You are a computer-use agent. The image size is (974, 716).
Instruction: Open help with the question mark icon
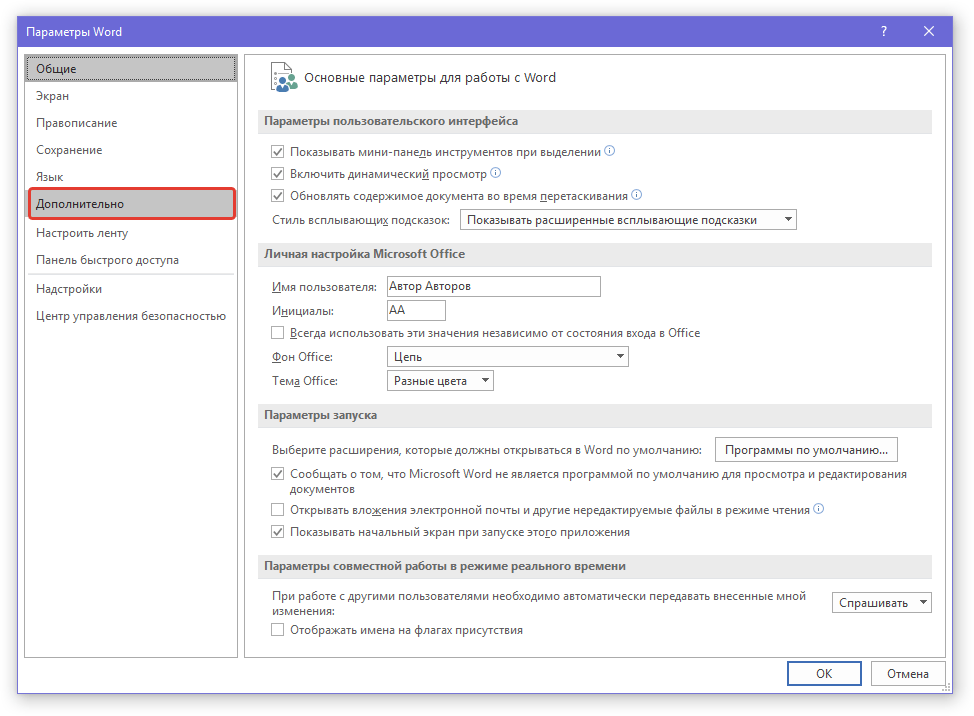[x=883, y=32]
